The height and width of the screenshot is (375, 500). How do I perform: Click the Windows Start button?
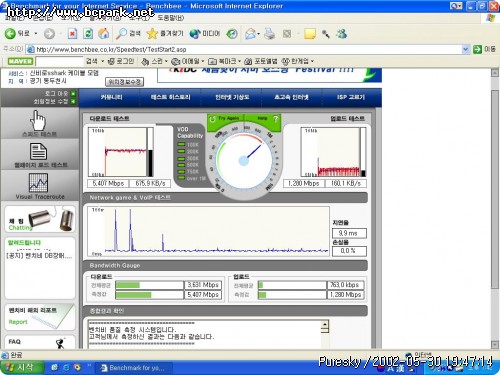[22, 367]
